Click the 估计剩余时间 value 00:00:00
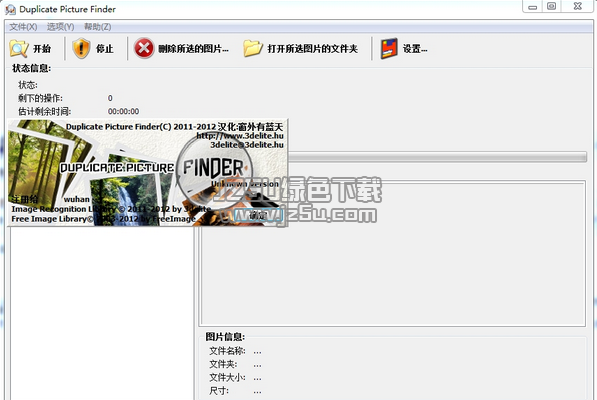 pyautogui.click(x=123, y=112)
